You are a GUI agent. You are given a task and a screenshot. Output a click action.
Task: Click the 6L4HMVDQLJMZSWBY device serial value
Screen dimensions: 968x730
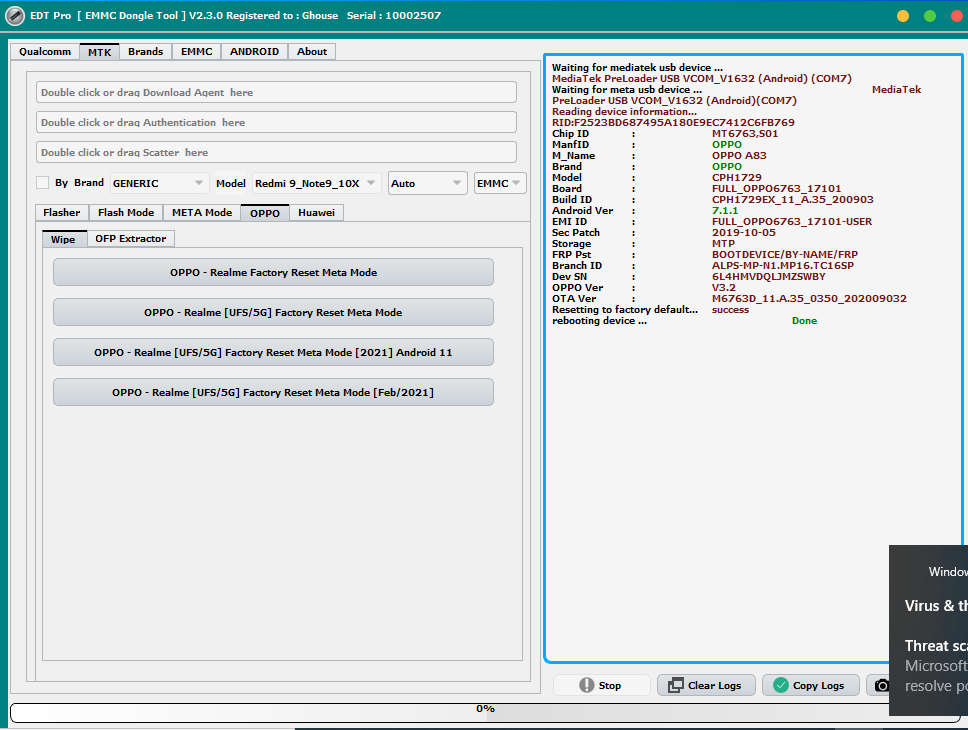tap(769, 277)
